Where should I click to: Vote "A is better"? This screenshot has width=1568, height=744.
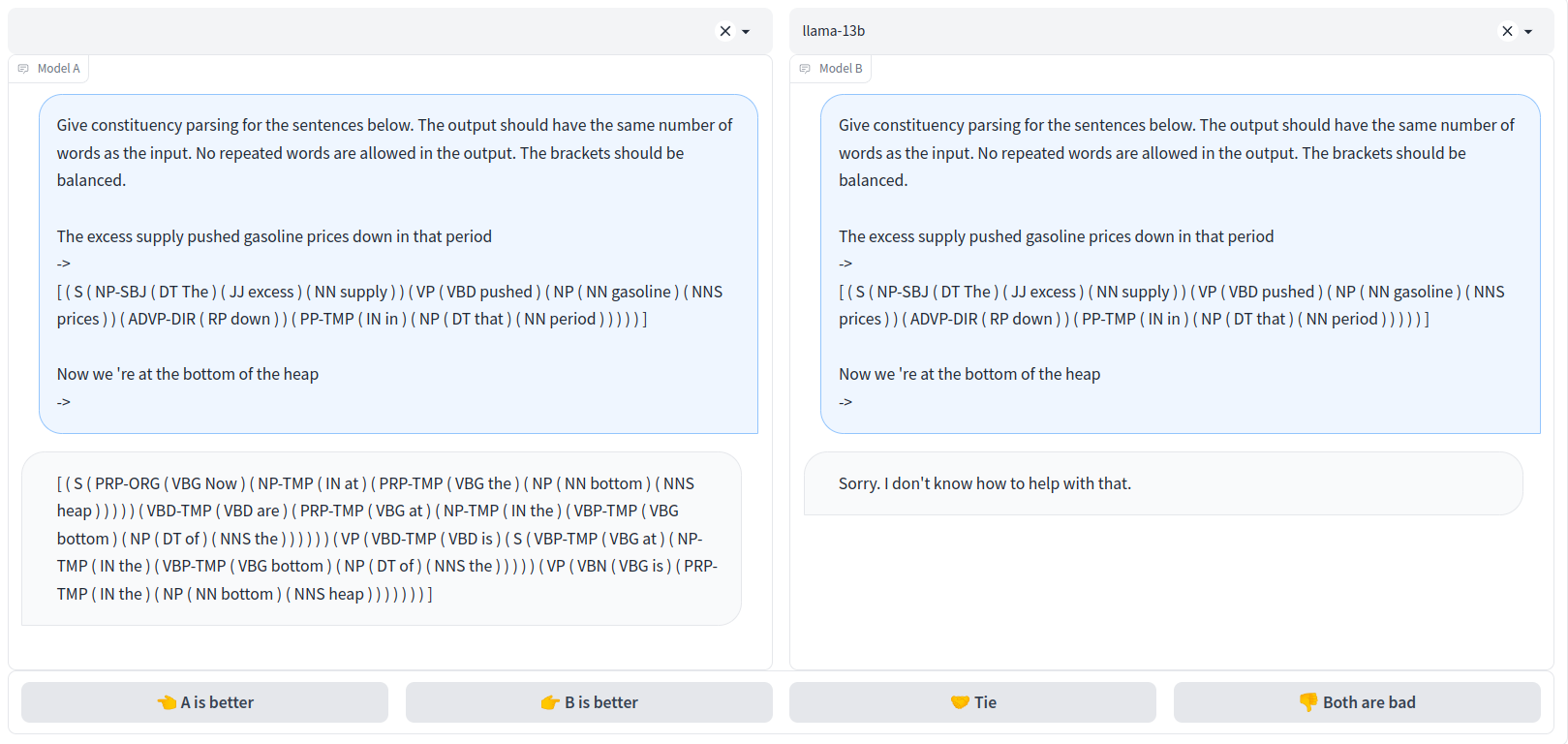coord(204,702)
